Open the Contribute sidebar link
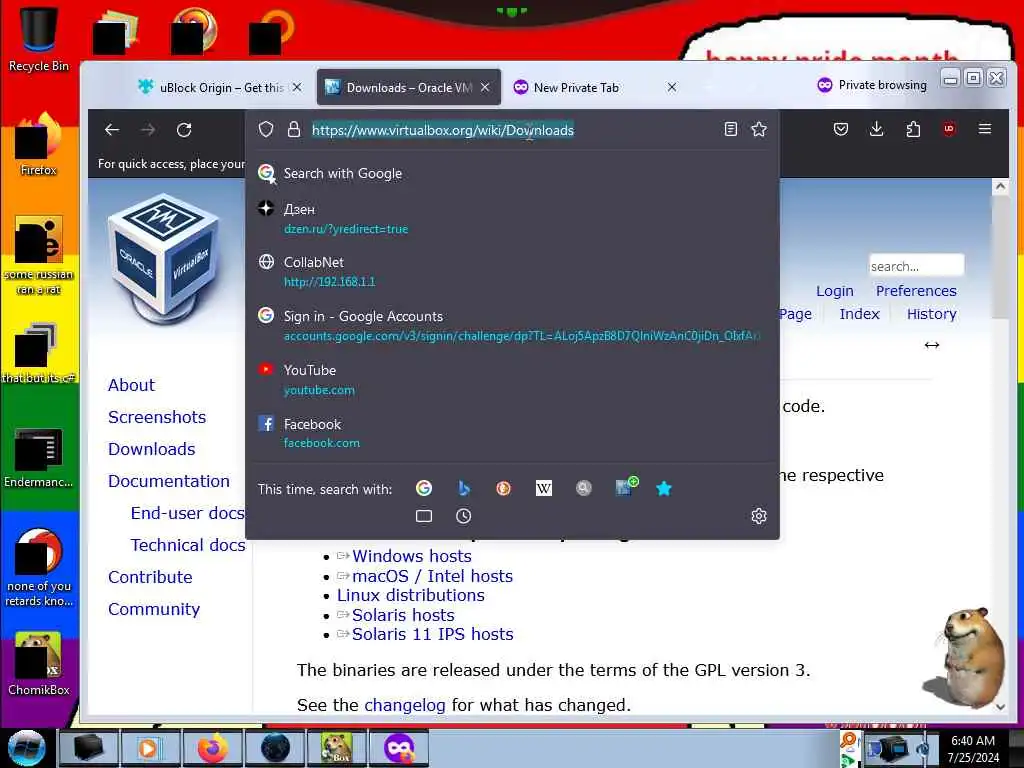Image resolution: width=1024 pixels, height=768 pixels. pos(150,577)
